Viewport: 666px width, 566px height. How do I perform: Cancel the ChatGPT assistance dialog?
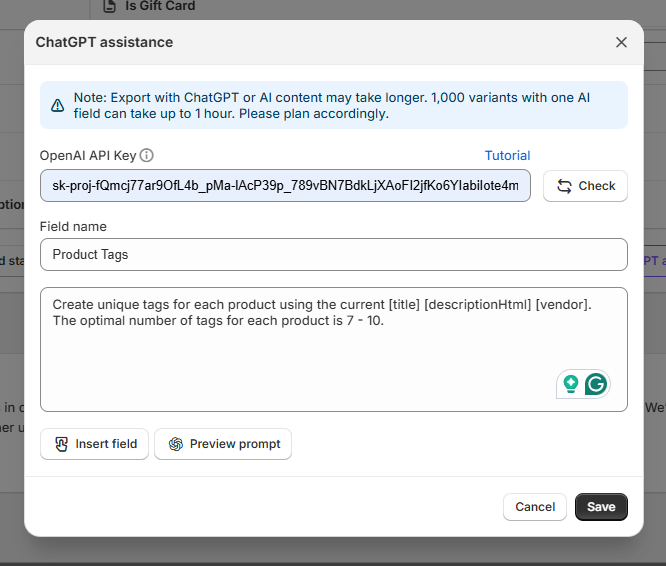(535, 507)
